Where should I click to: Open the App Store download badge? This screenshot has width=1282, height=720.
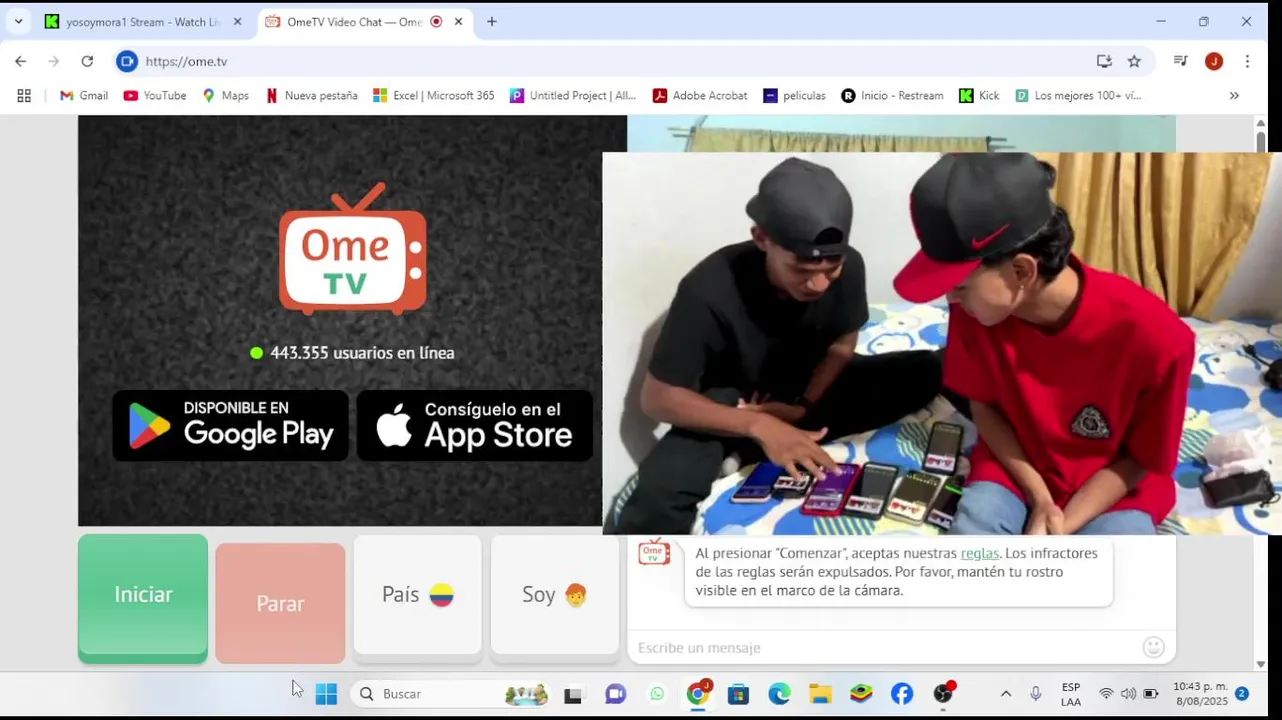pyautogui.click(x=475, y=426)
